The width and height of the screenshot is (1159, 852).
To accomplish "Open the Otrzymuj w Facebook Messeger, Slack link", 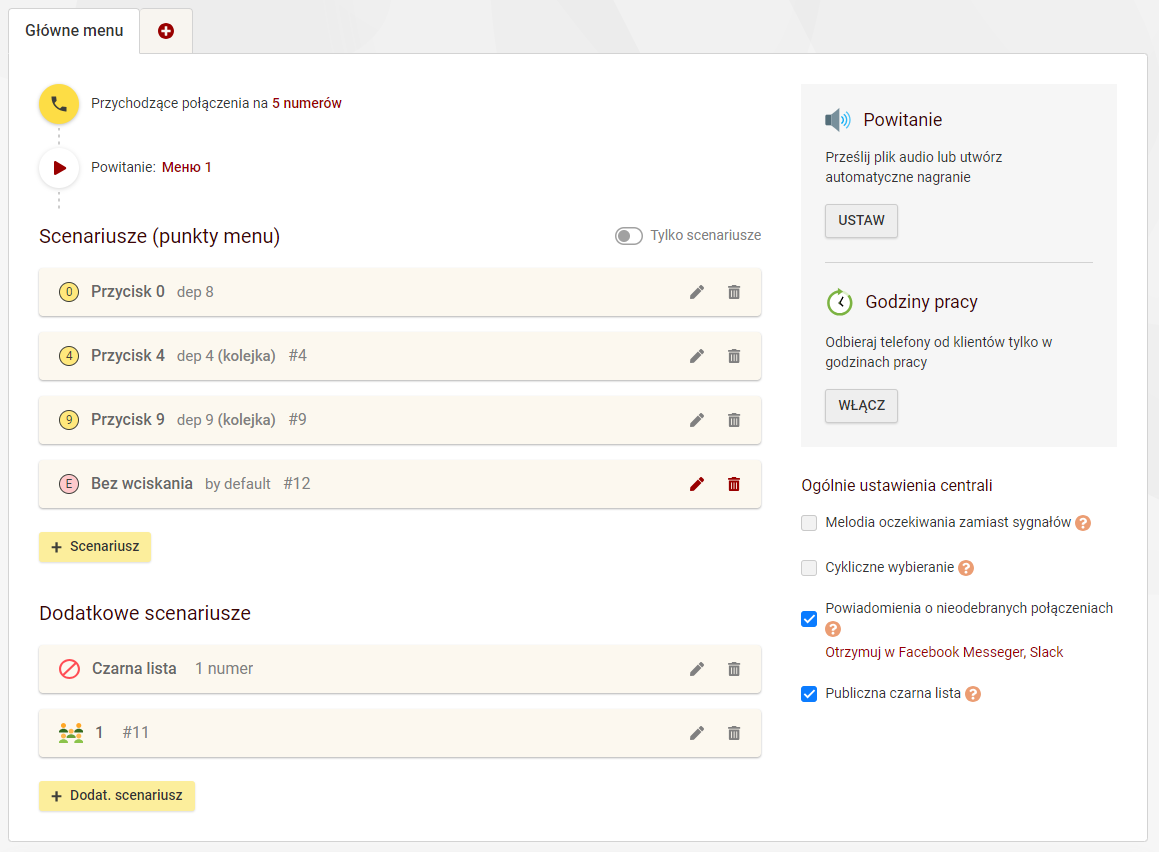I will pos(944,652).
